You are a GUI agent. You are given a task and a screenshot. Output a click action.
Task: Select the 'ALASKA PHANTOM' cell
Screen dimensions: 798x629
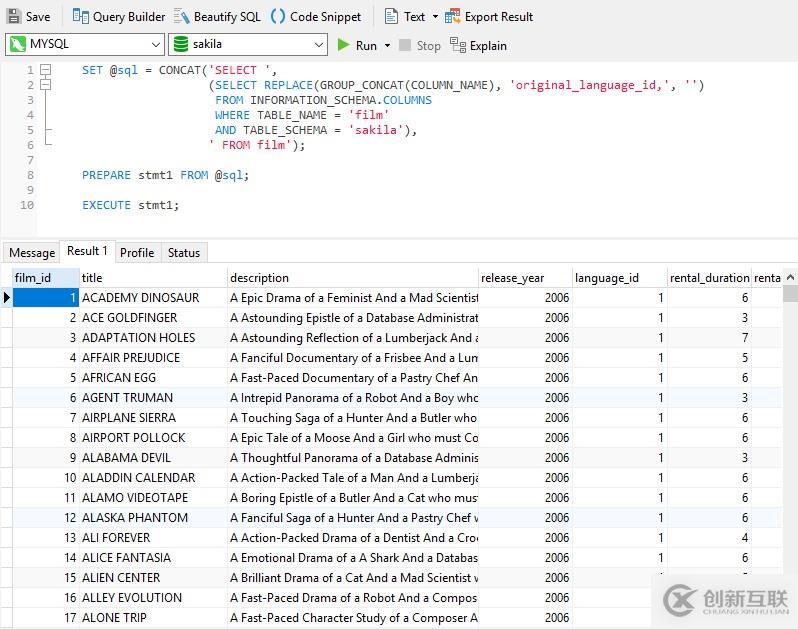153,518
